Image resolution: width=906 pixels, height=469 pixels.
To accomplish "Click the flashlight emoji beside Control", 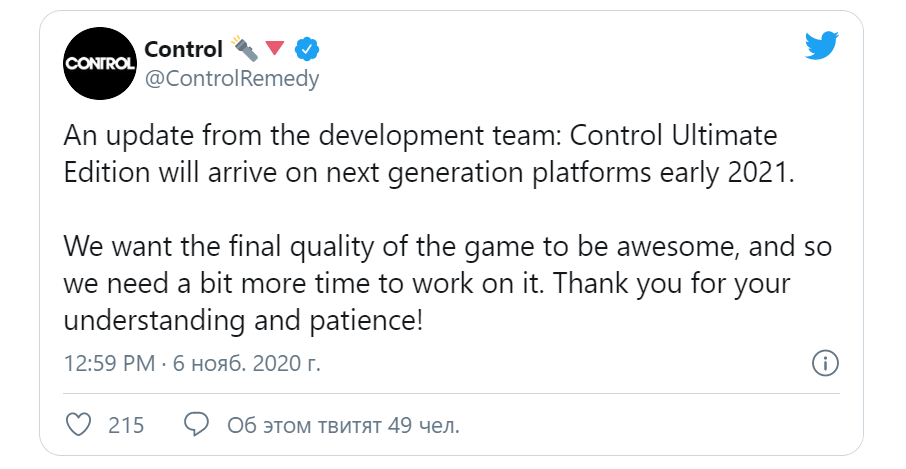I will point(243,47).
